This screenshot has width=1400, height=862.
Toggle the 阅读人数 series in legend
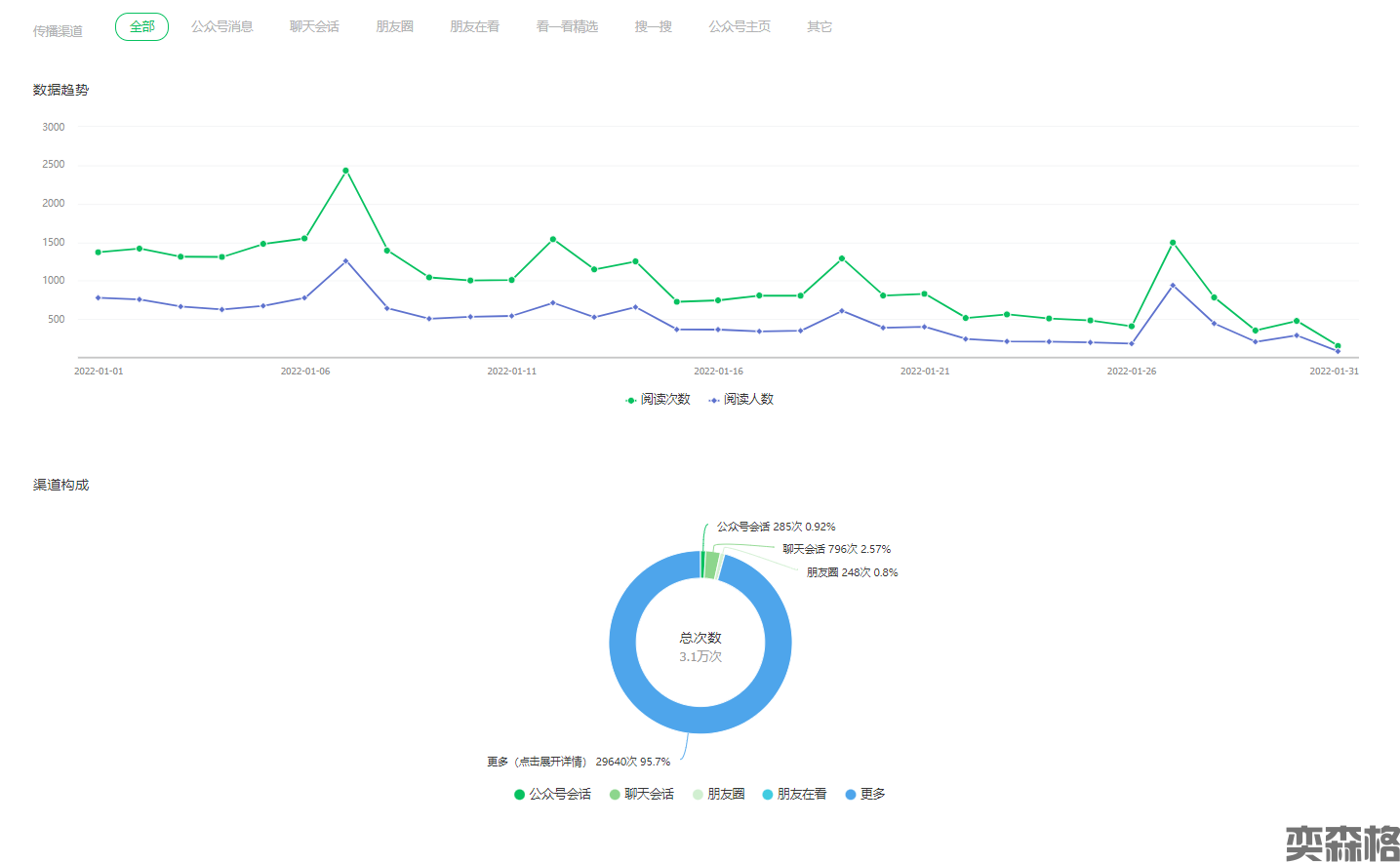741,400
